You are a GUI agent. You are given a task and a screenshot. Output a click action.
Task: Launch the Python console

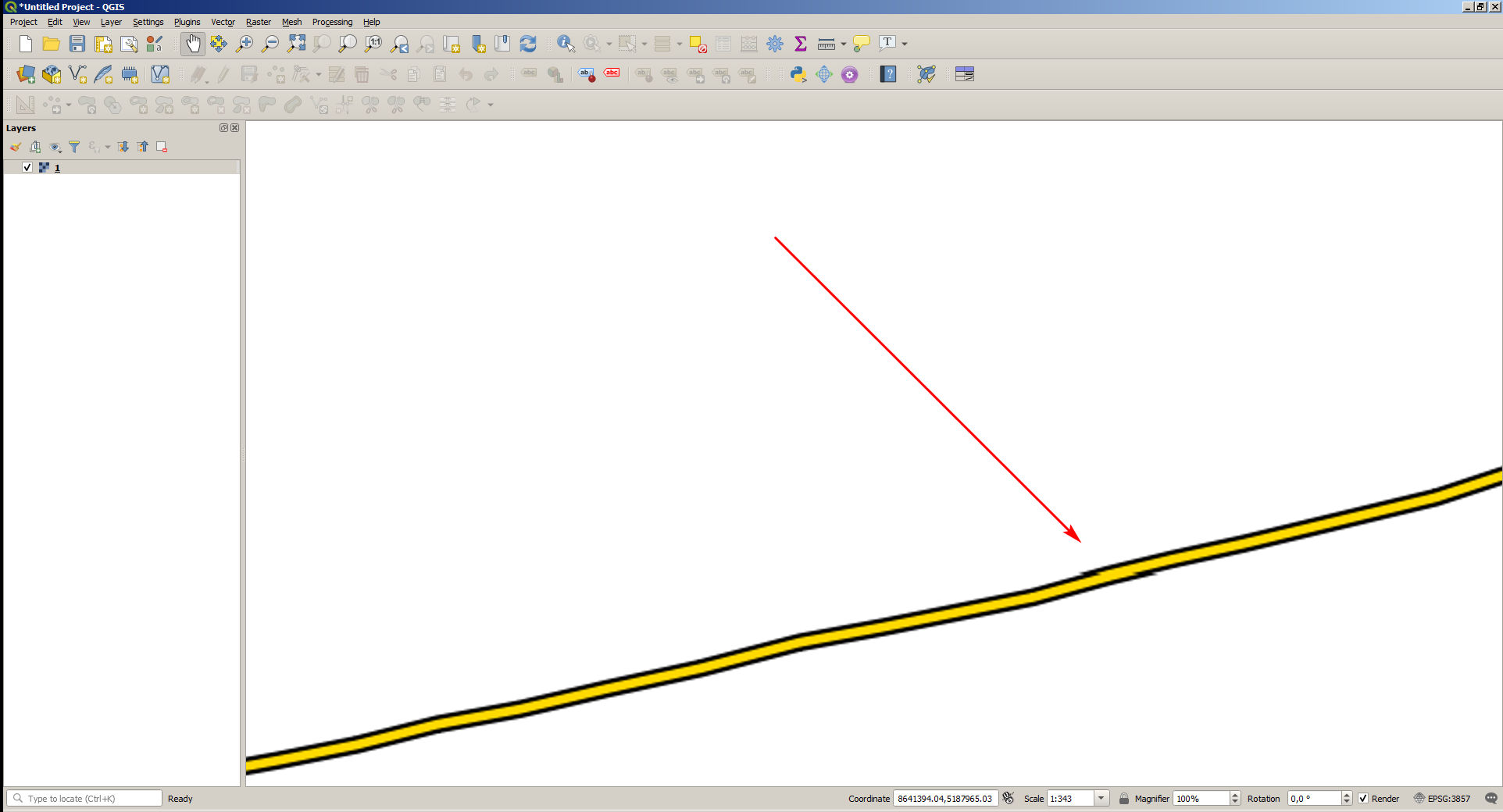(798, 74)
